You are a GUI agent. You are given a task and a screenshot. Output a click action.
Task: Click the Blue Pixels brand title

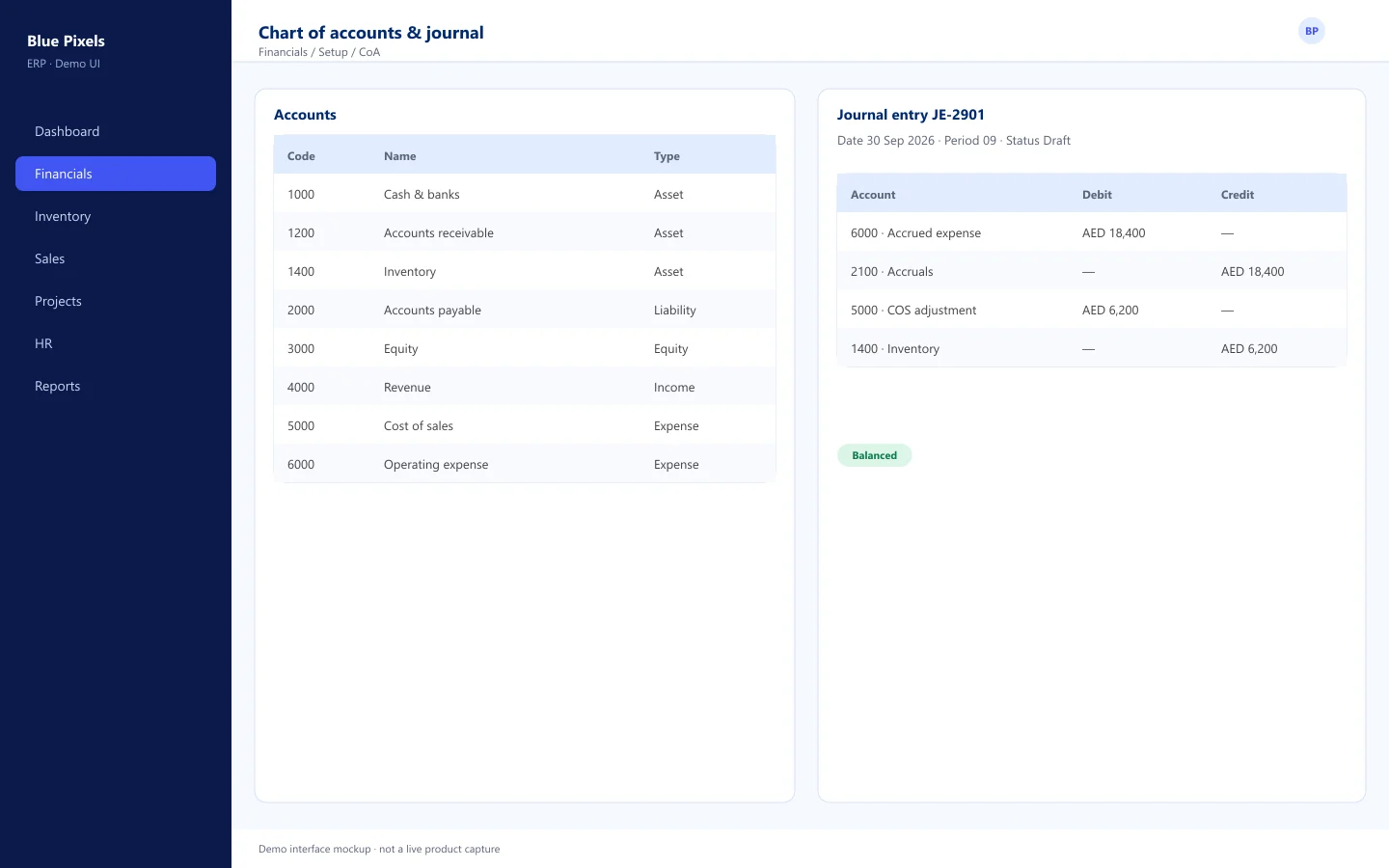point(66,41)
